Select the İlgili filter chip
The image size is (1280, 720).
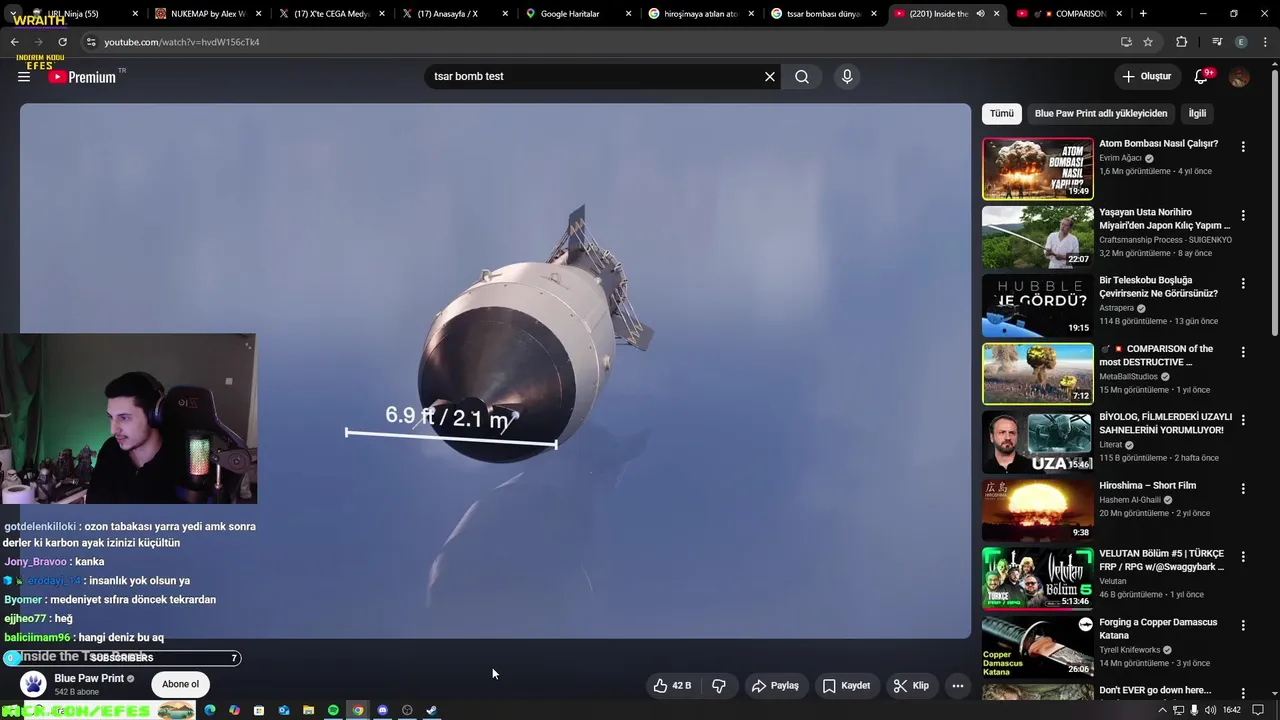click(1197, 114)
